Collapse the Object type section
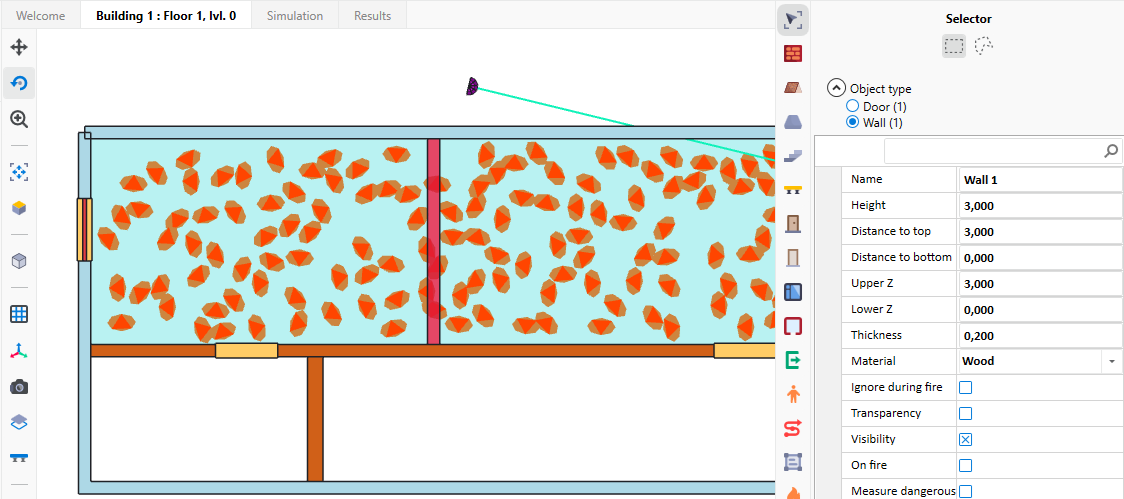The image size is (1124, 499). point(836,88)
